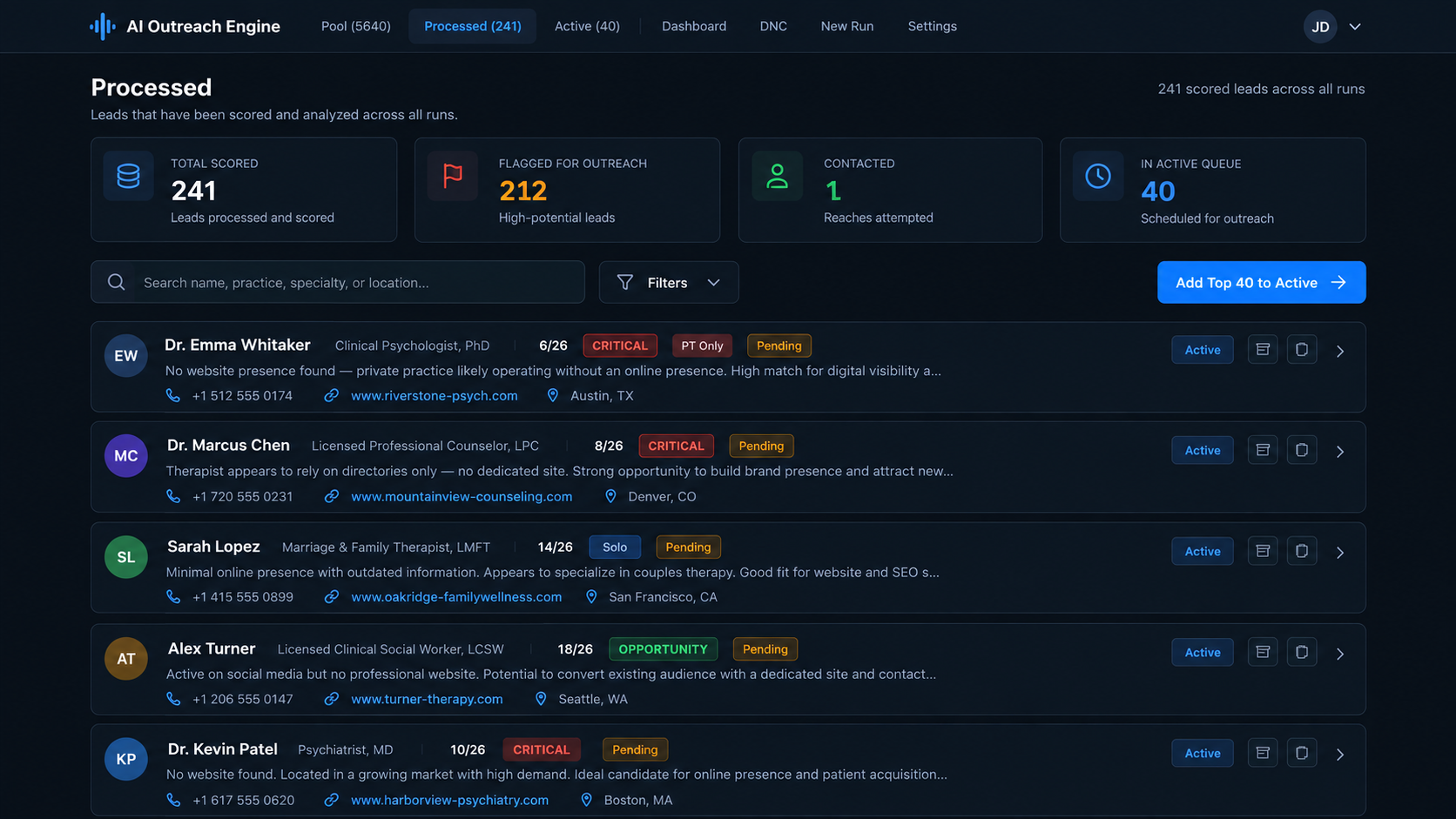Copy Sarah Lopez's lead details
This screenshot has height=819, width=1456.
pos(1302,551)
